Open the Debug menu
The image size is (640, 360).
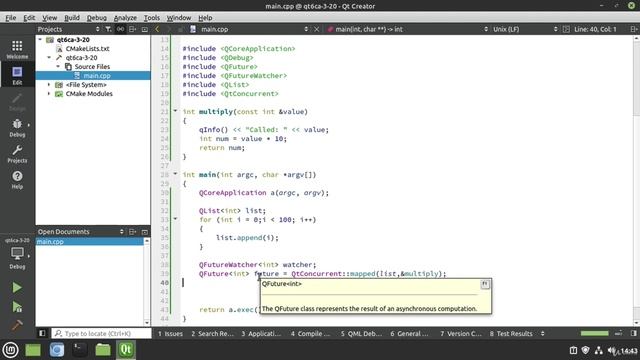[x=97, y=18]
